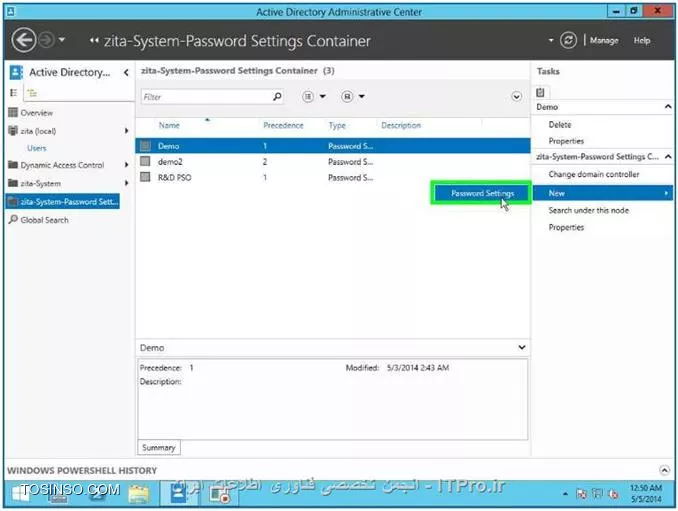
Task: Expand filter criteria chevron at right
Action: pos(516,96)
